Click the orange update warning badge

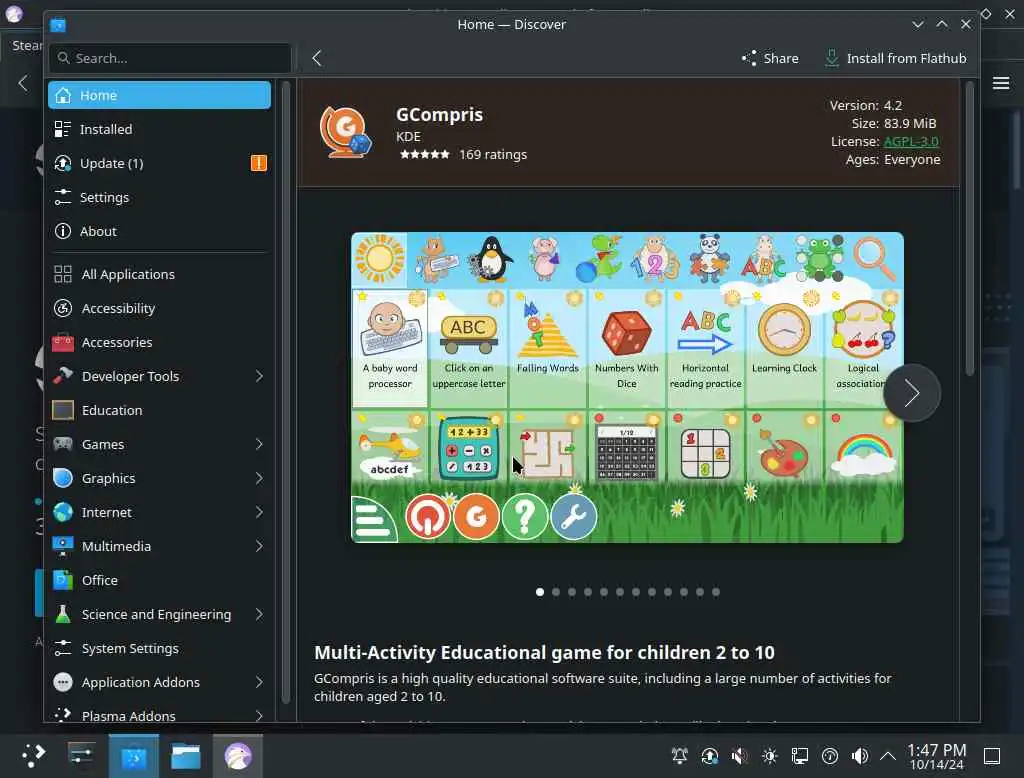[x=259, y=163]
